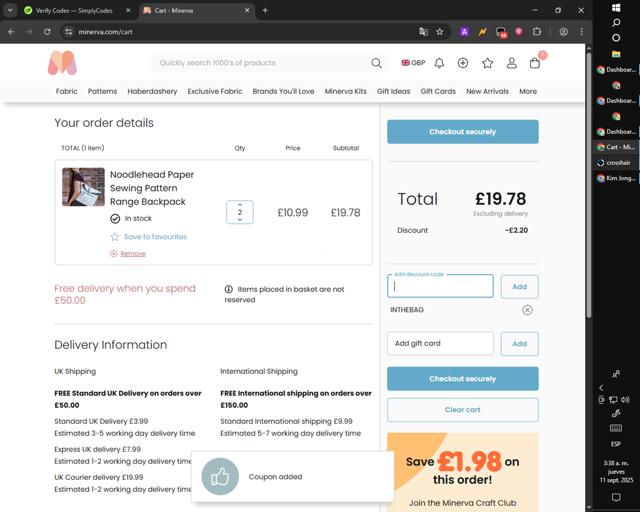This screenshot has width=640, height=512.
Task: Click the red shield extension icon
Action: [x=518, y=31]
